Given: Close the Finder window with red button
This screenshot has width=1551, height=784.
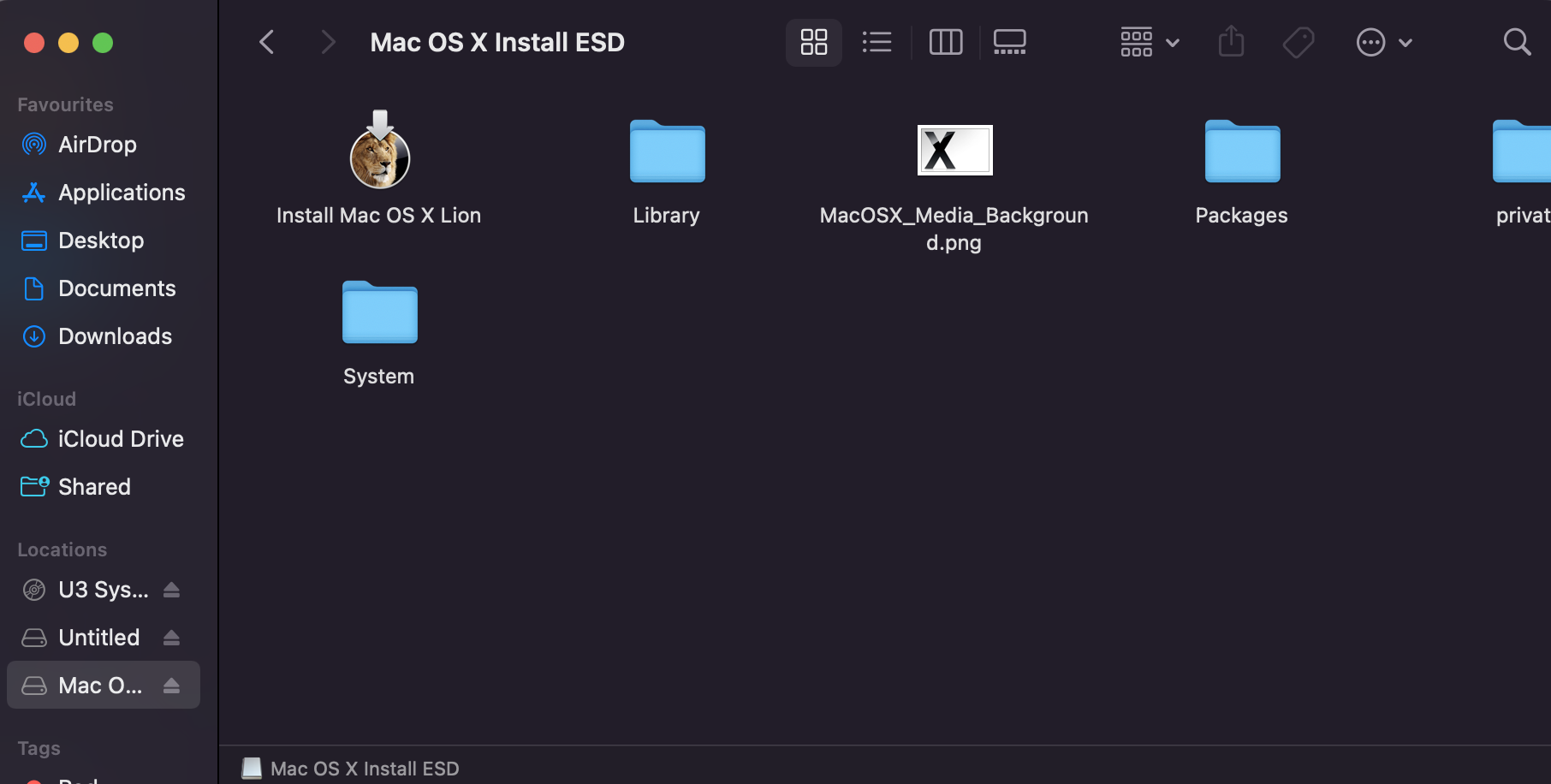Looking at the screenshot, I should click(x=34, y=43).
